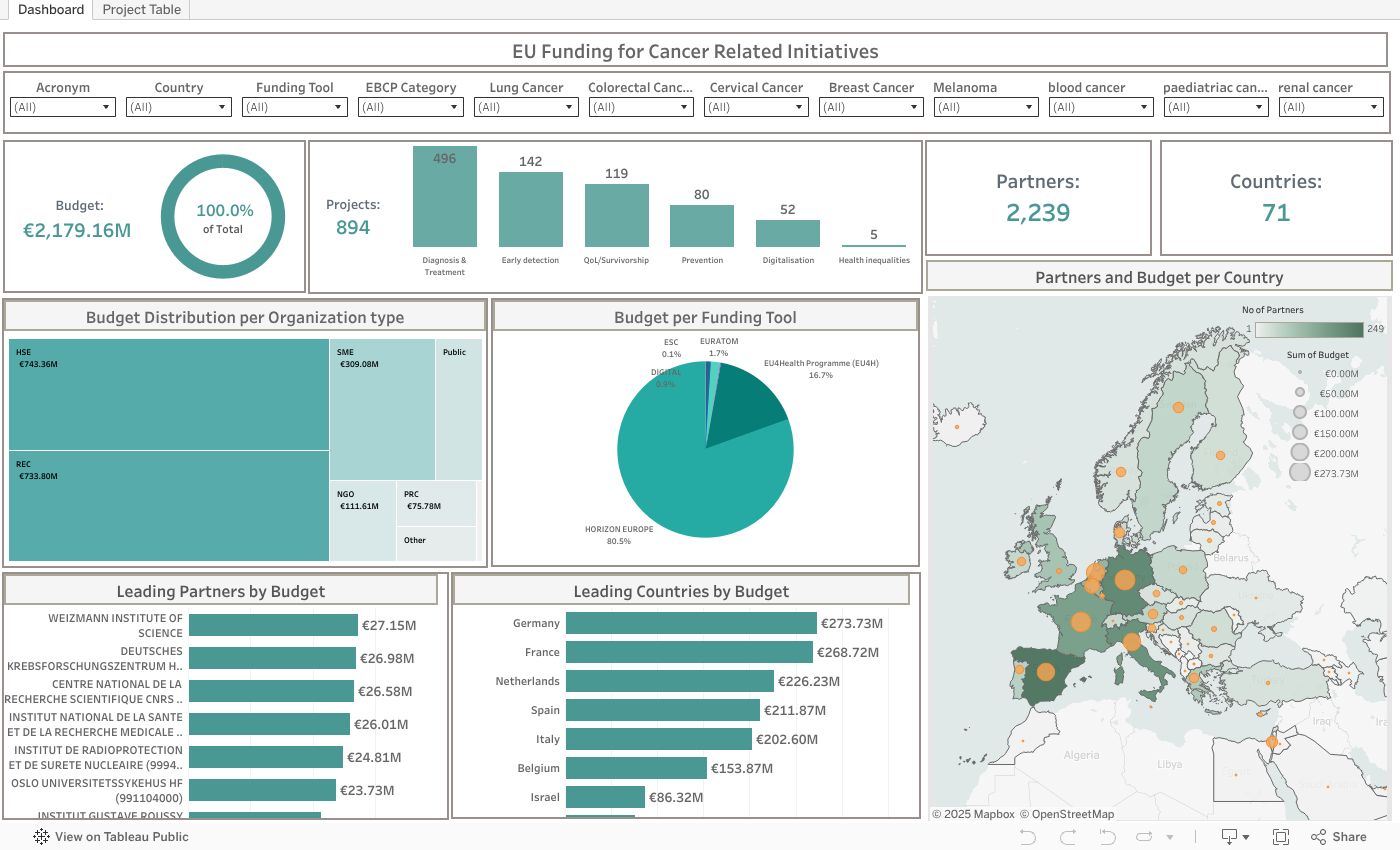Click the Share icon
Image resolution: width=1400 pixels, height=850 pixels.
coord(1338,837)
